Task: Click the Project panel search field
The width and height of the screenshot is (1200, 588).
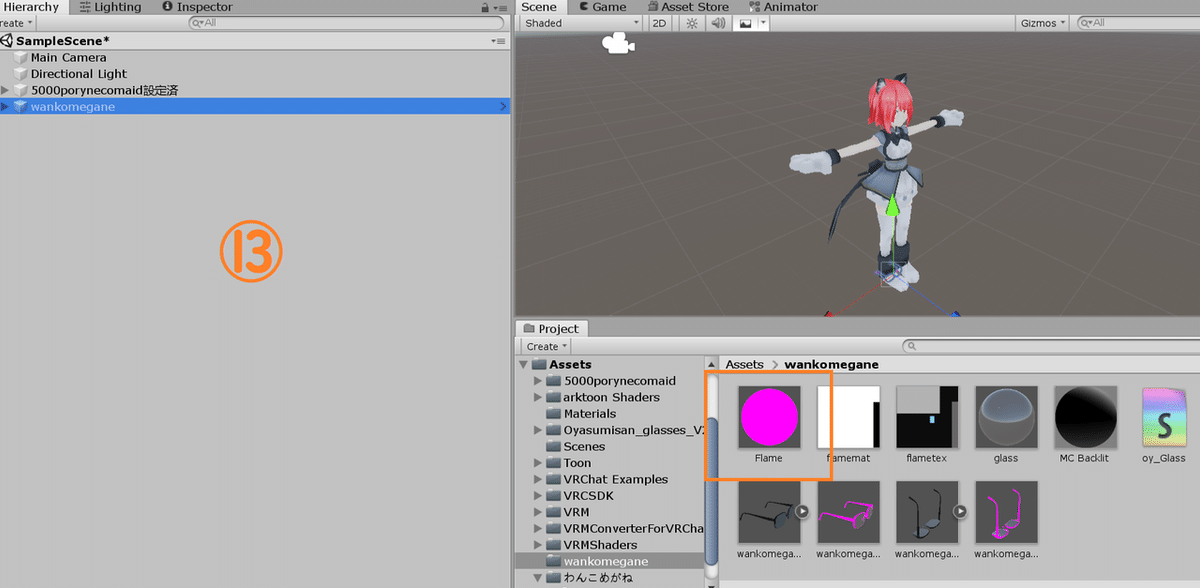Action: (x=1050, y=346)
